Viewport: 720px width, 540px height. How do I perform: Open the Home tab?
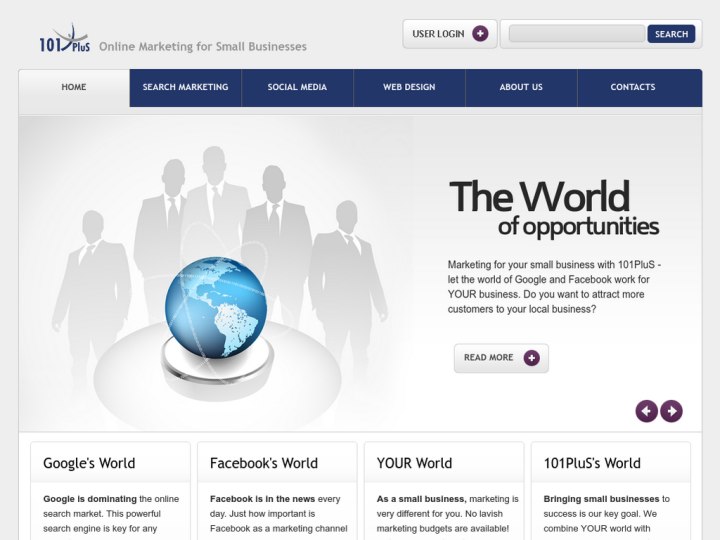point(74,88)
